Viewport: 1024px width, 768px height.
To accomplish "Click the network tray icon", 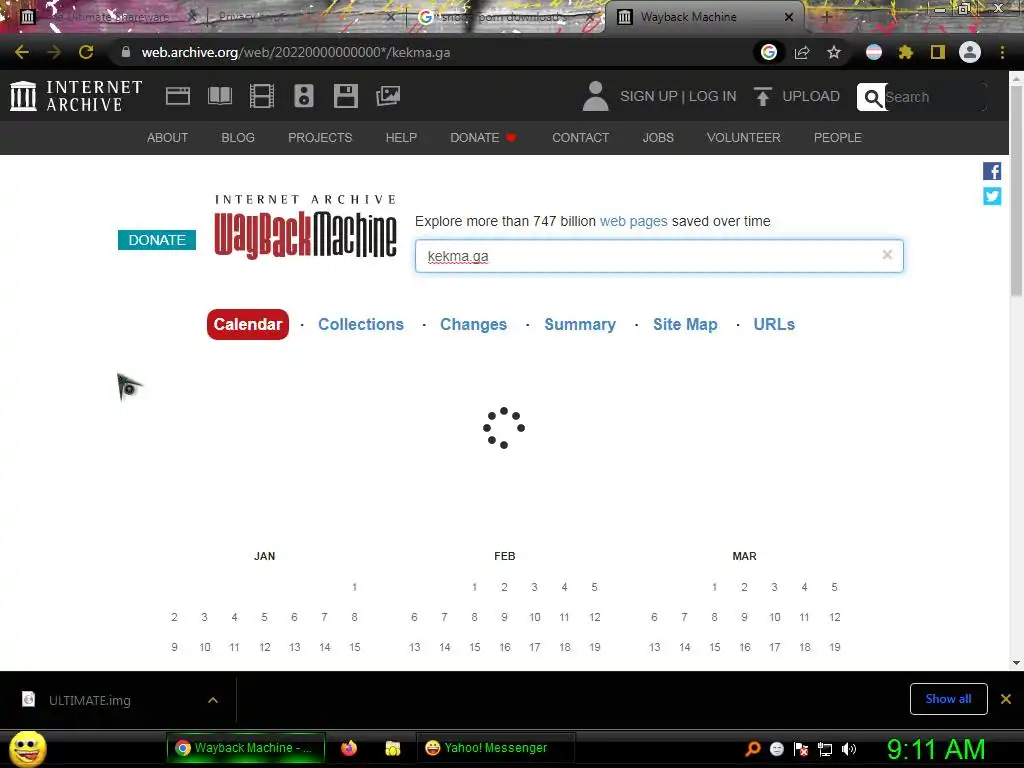I will tap(825, 749).
